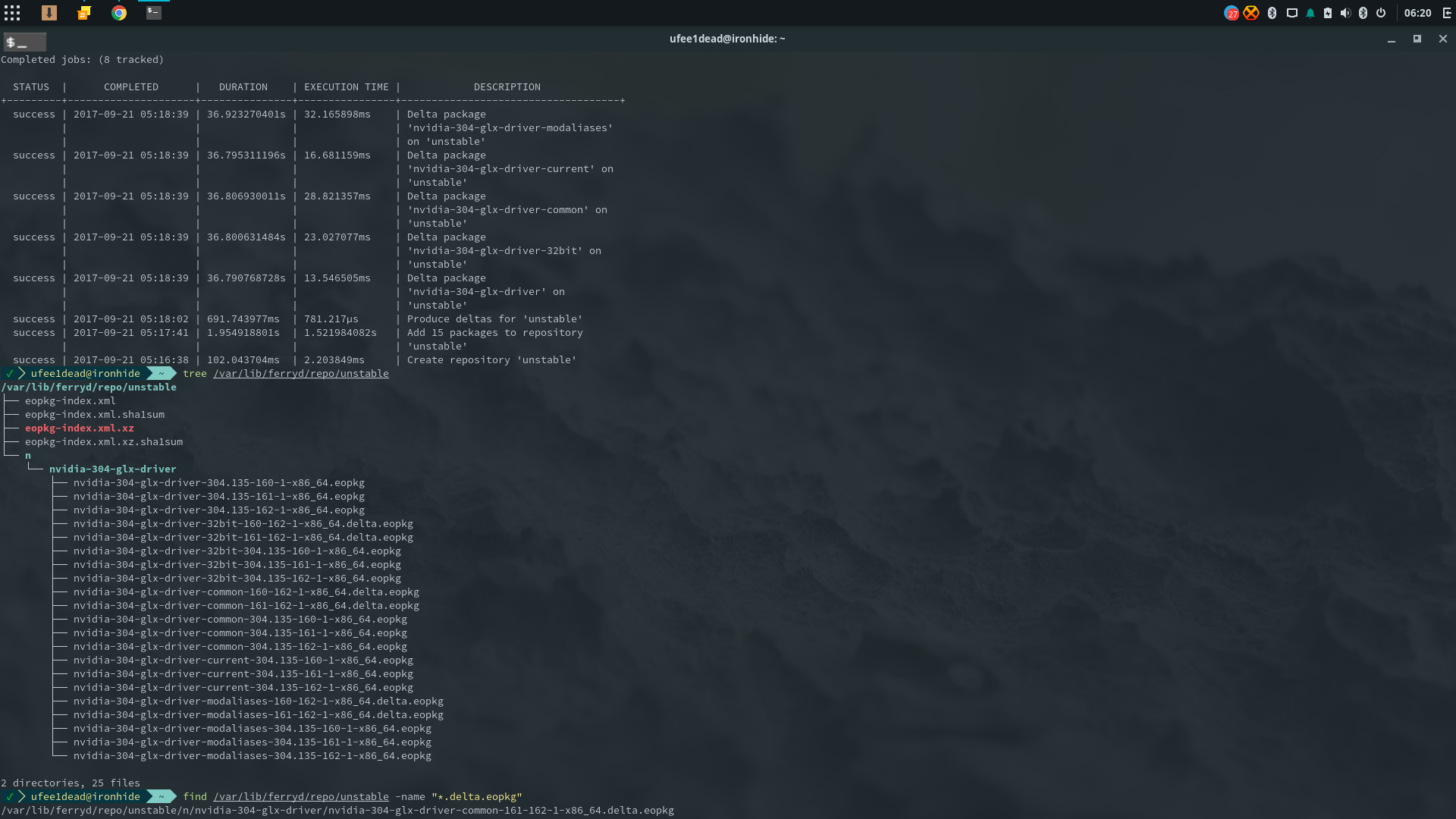Click the terminal icon in the title bar

[x=24, y=42]
